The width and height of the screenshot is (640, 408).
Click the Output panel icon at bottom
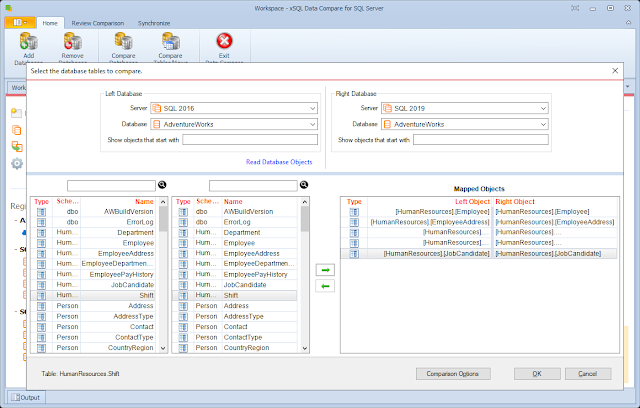(16, 397)
